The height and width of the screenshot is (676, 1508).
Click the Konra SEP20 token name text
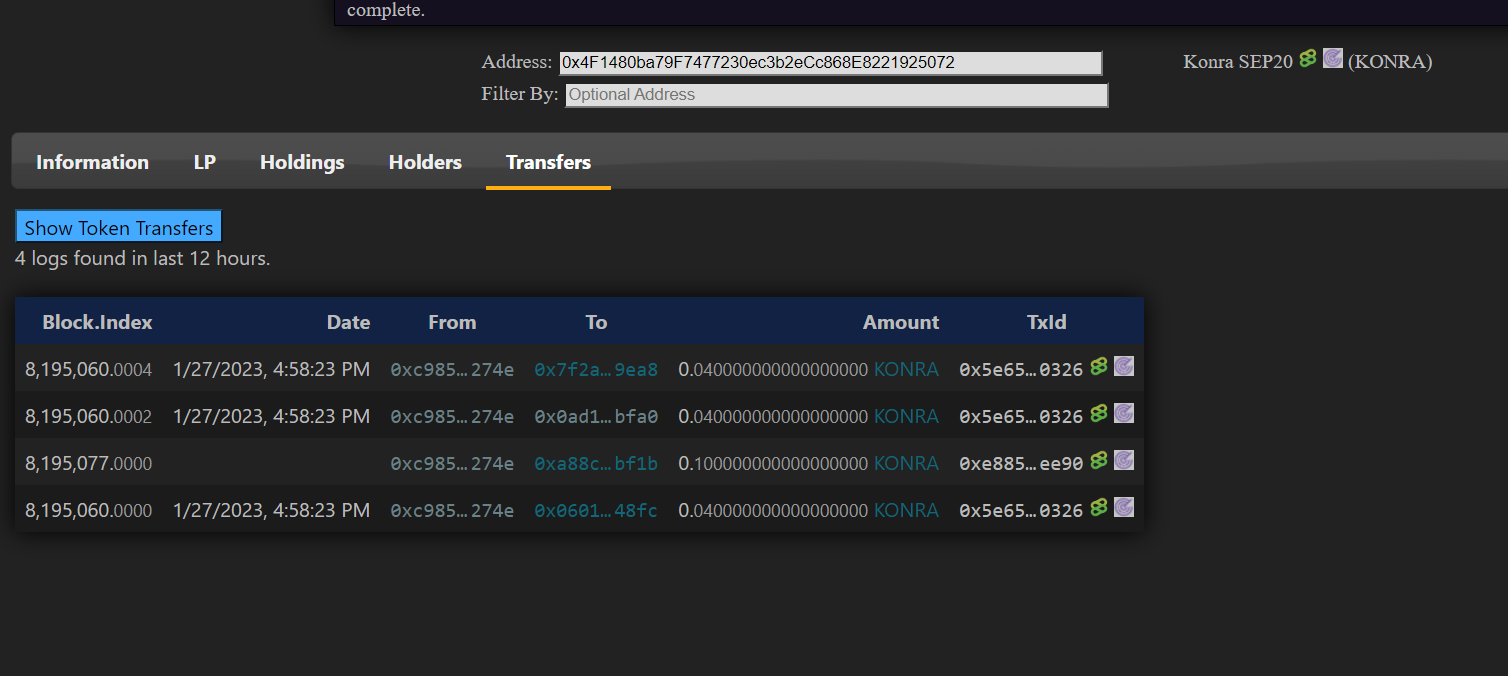(x=1238, y=62)
